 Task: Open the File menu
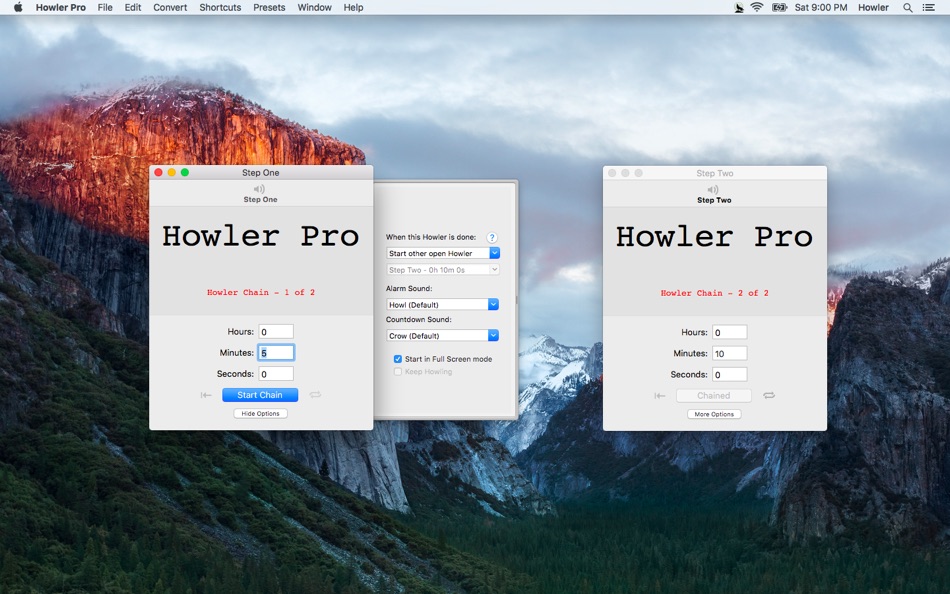click(105, 7)
